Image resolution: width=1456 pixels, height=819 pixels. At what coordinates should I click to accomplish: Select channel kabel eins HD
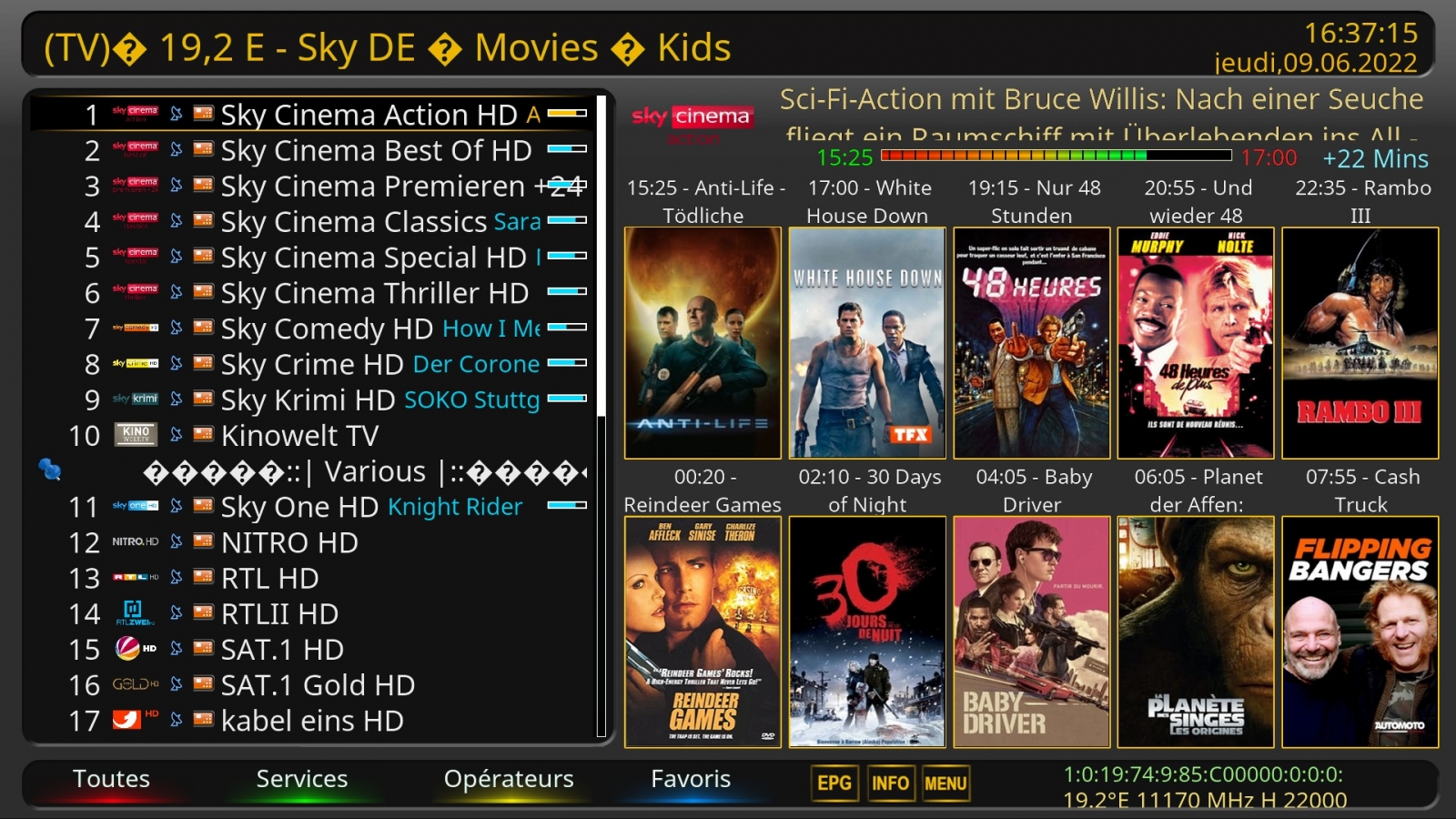pos(314,720)
